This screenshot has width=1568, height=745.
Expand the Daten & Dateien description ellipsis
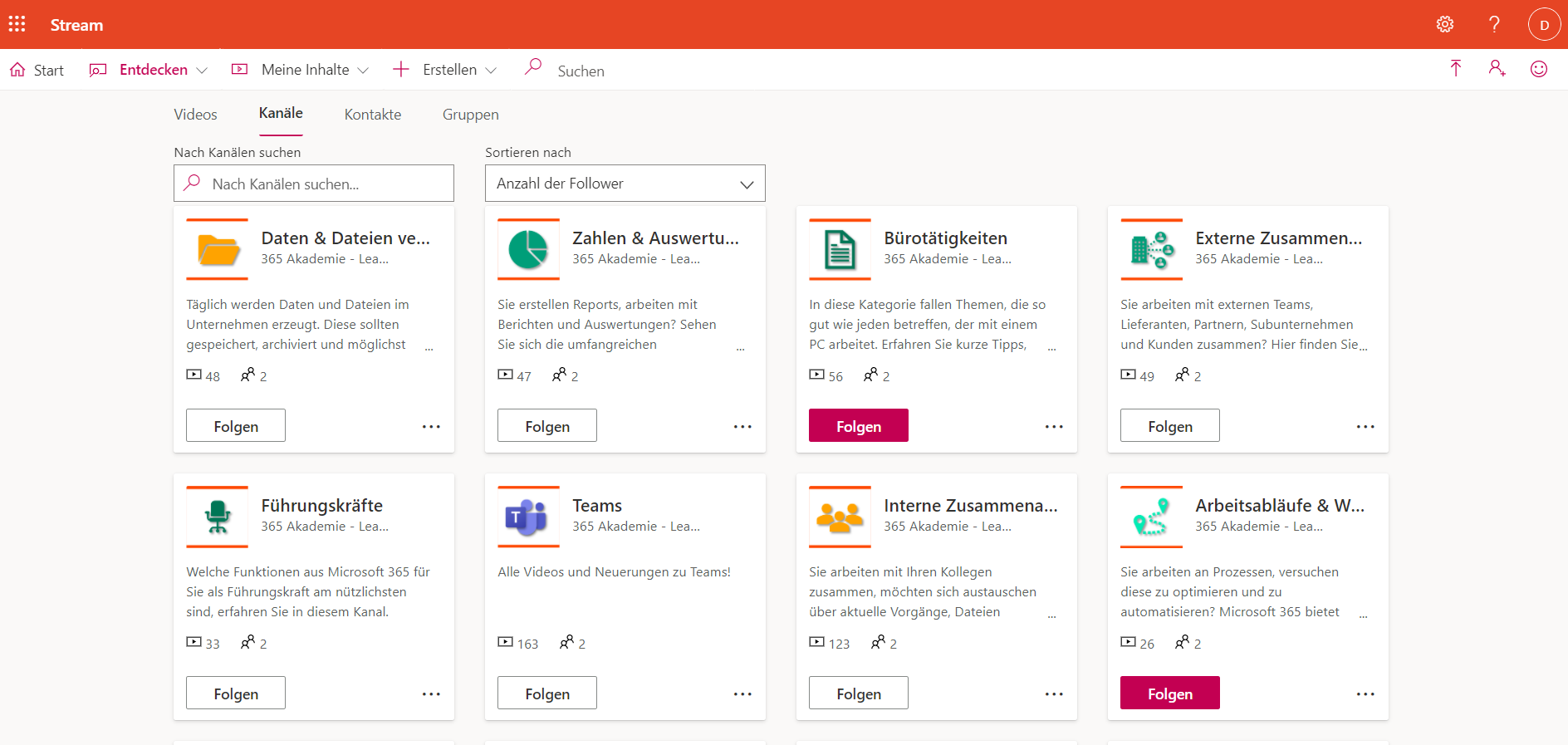click(429, 348)
